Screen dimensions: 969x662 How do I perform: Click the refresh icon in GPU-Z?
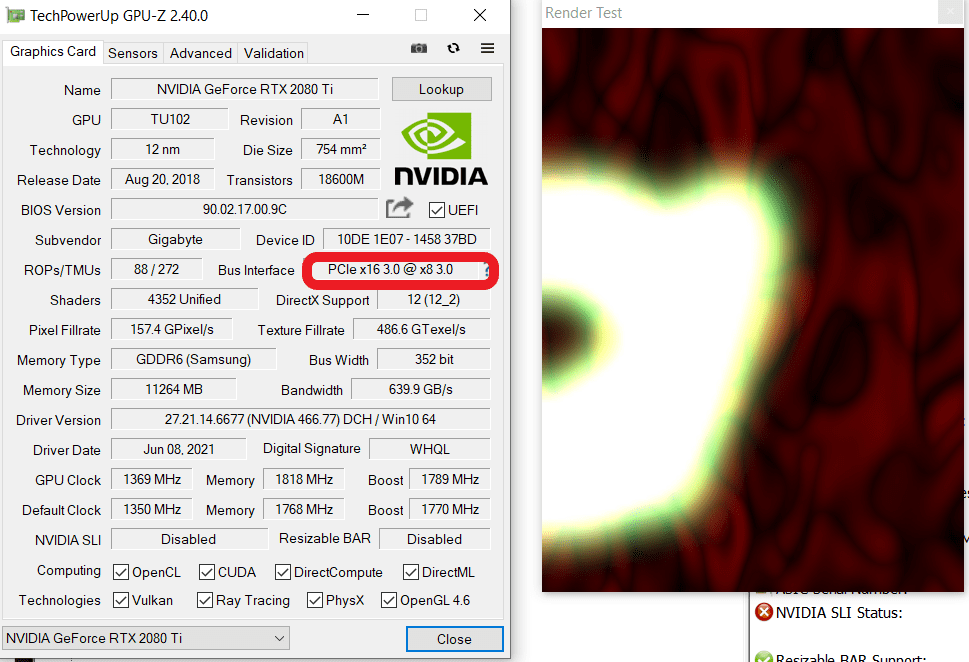pos(454,48)
